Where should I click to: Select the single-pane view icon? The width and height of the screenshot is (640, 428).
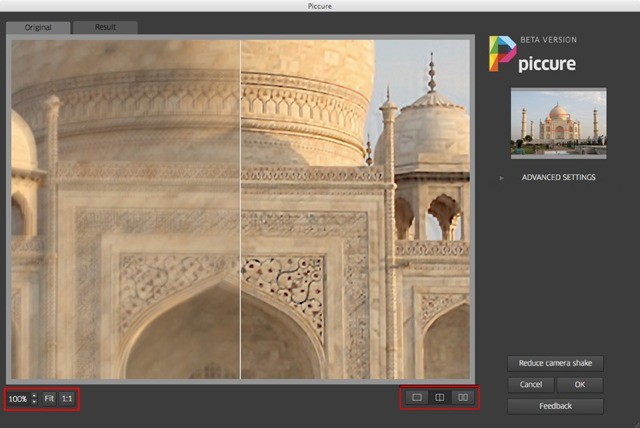coord(417,397)
